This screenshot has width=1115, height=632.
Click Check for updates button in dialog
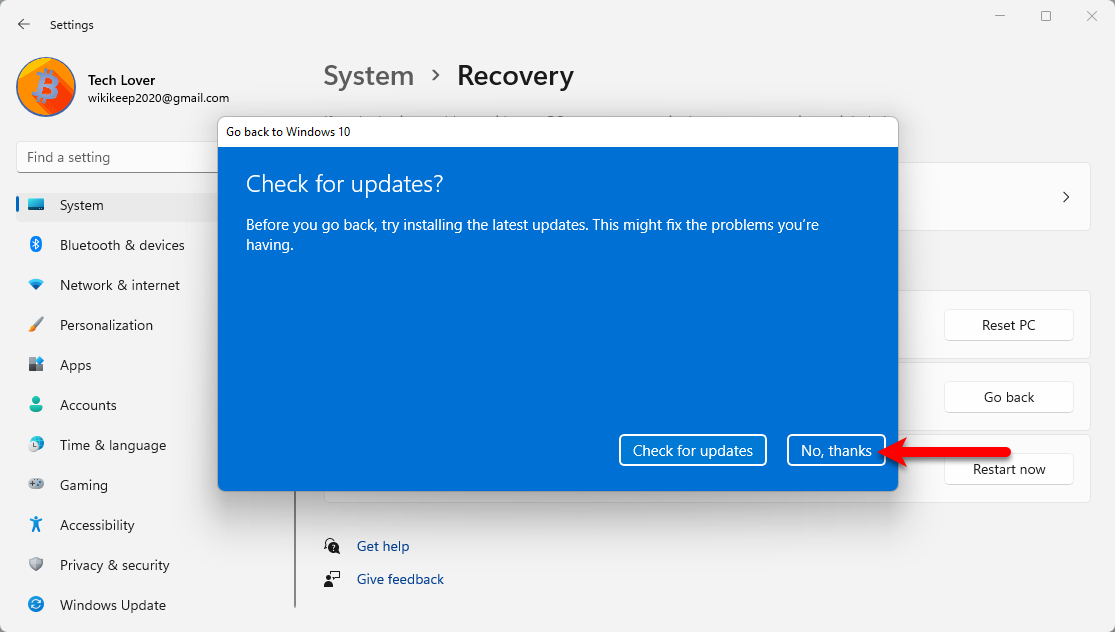point(693,450)
